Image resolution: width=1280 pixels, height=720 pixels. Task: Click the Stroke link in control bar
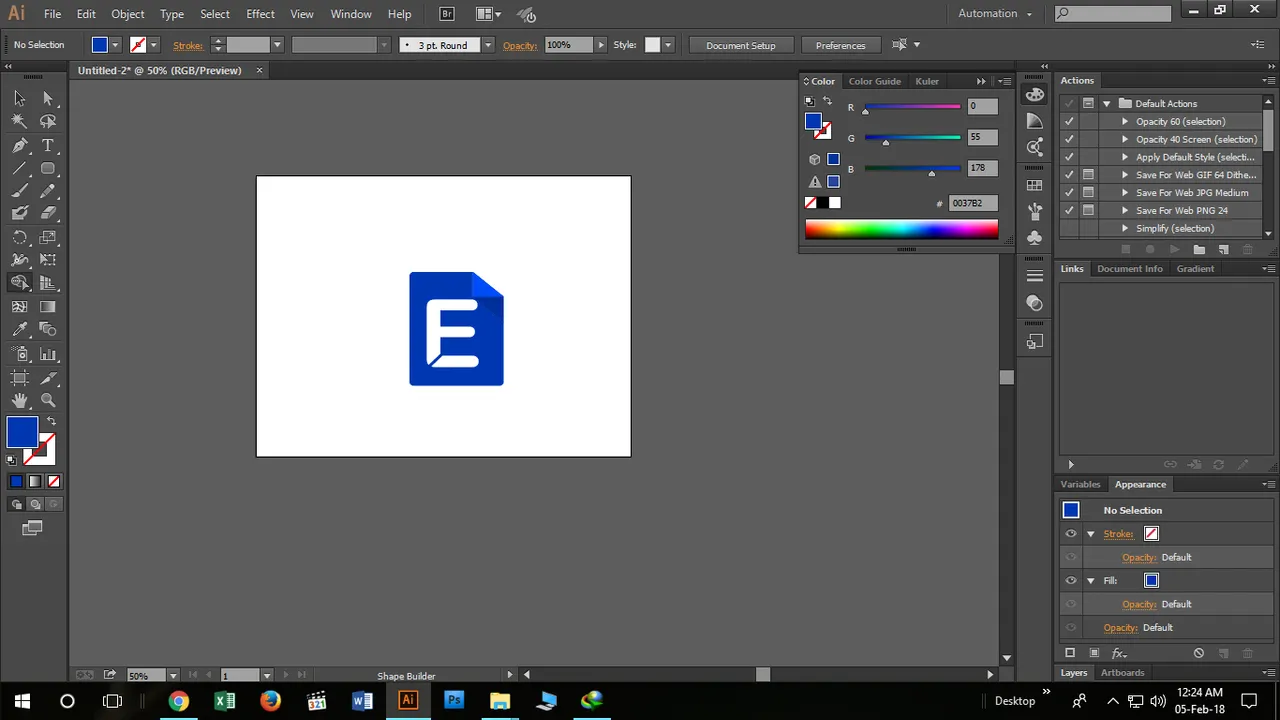click(188, 45)
